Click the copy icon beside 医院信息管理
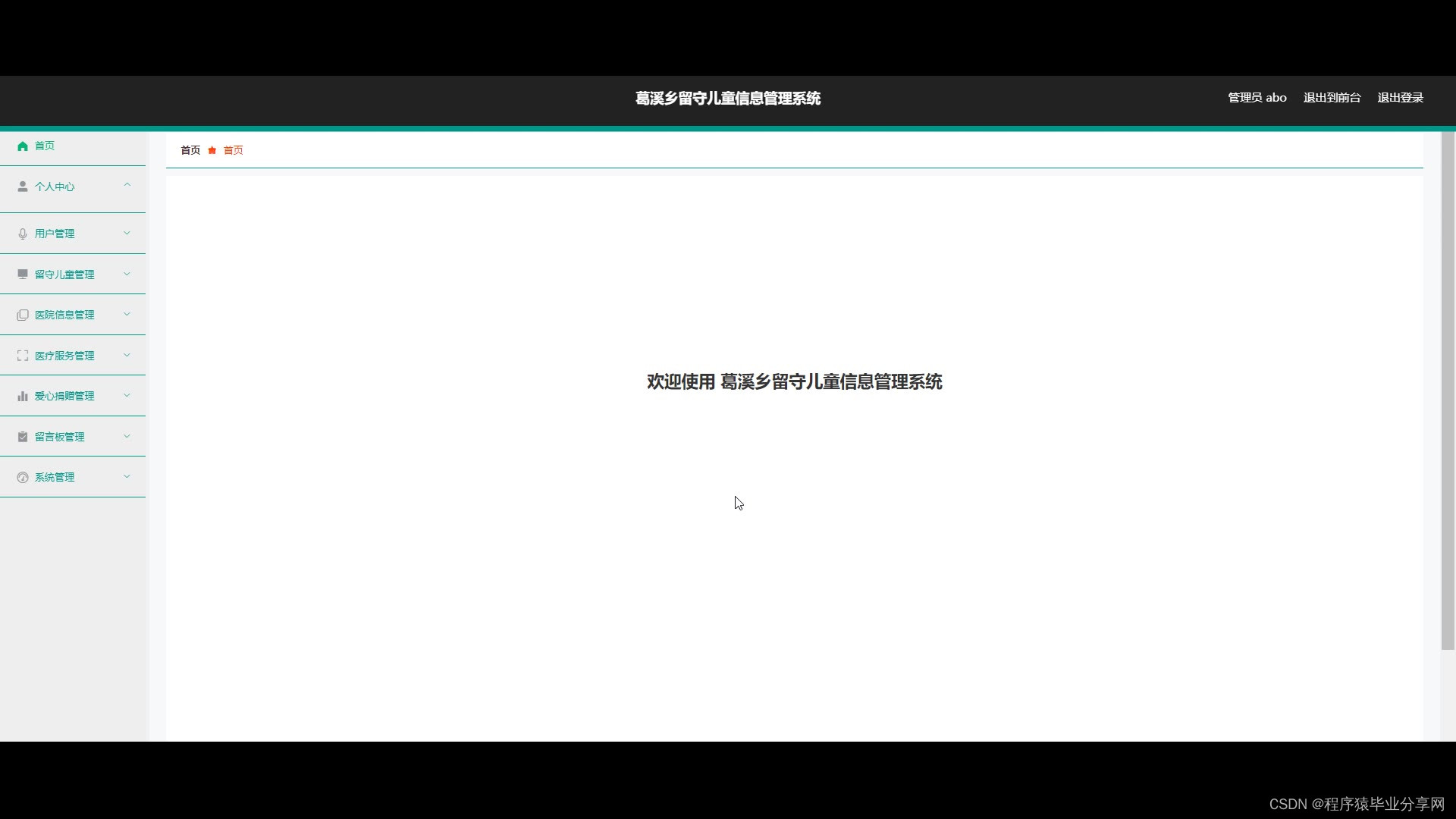 tap(23, 315)
